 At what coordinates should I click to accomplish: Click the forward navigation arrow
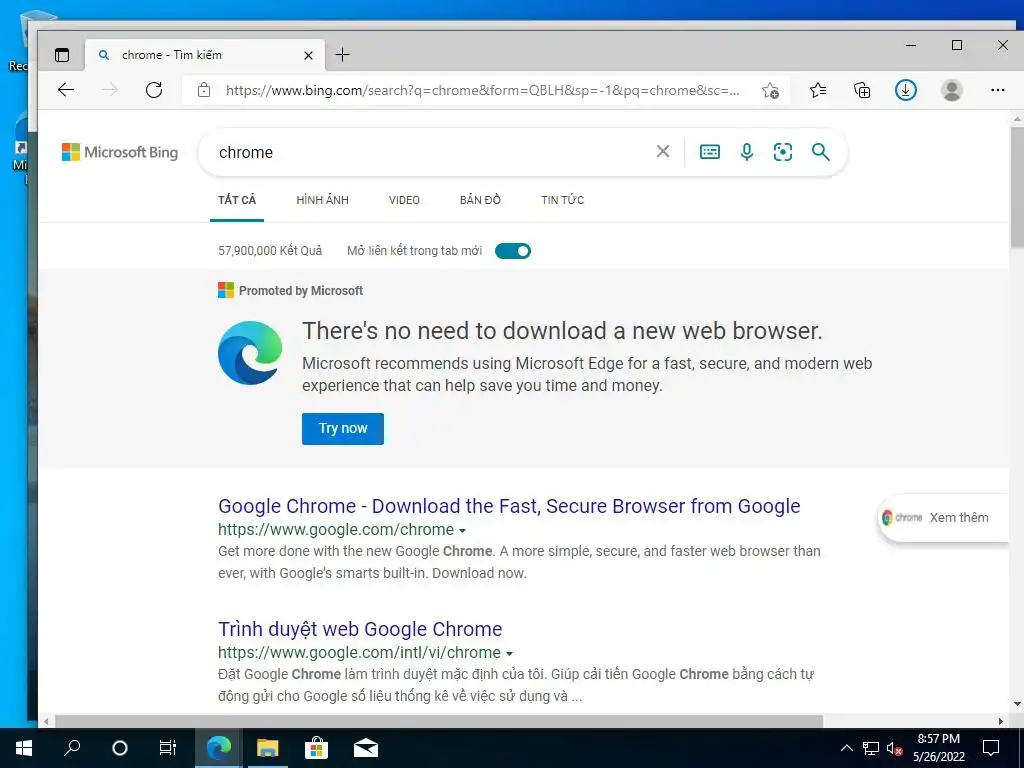click(110, 90)
